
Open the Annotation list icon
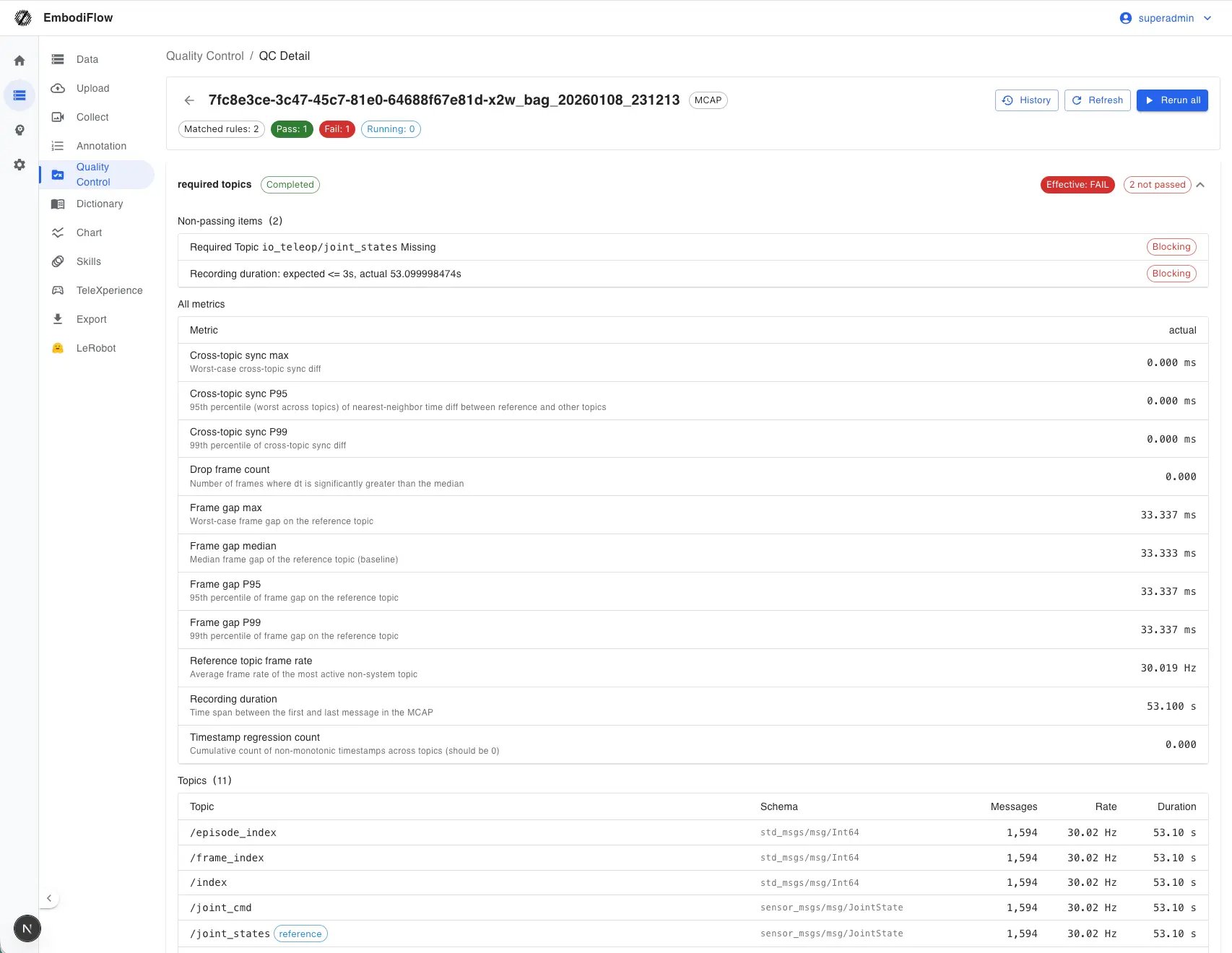coord(58,146)
